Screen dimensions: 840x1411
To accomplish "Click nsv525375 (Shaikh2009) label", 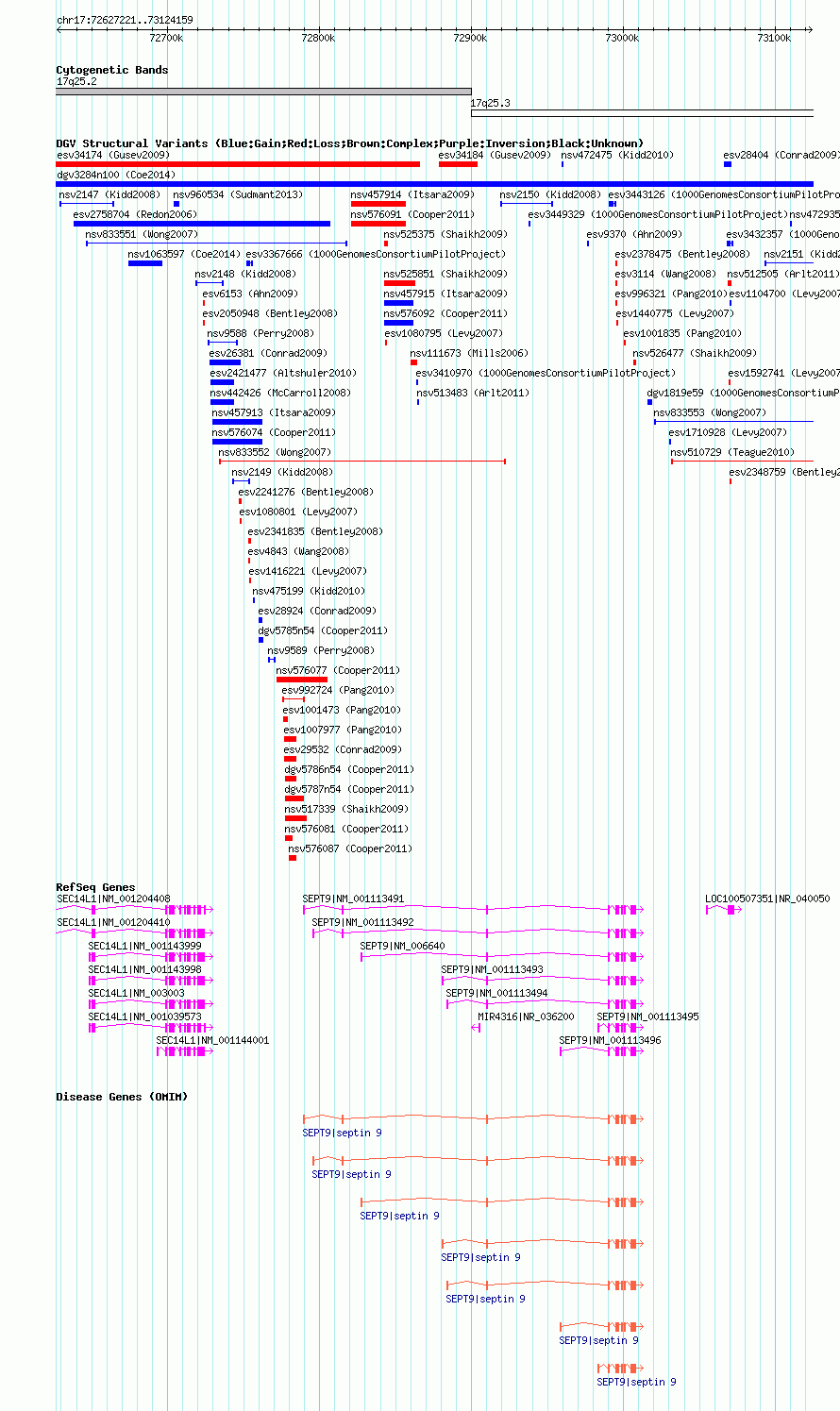I will [445, 234].
